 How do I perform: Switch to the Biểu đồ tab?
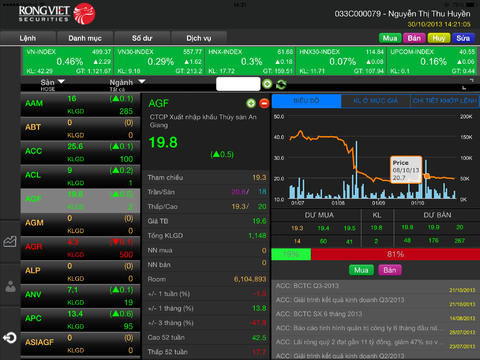click(x=306, y=101)
